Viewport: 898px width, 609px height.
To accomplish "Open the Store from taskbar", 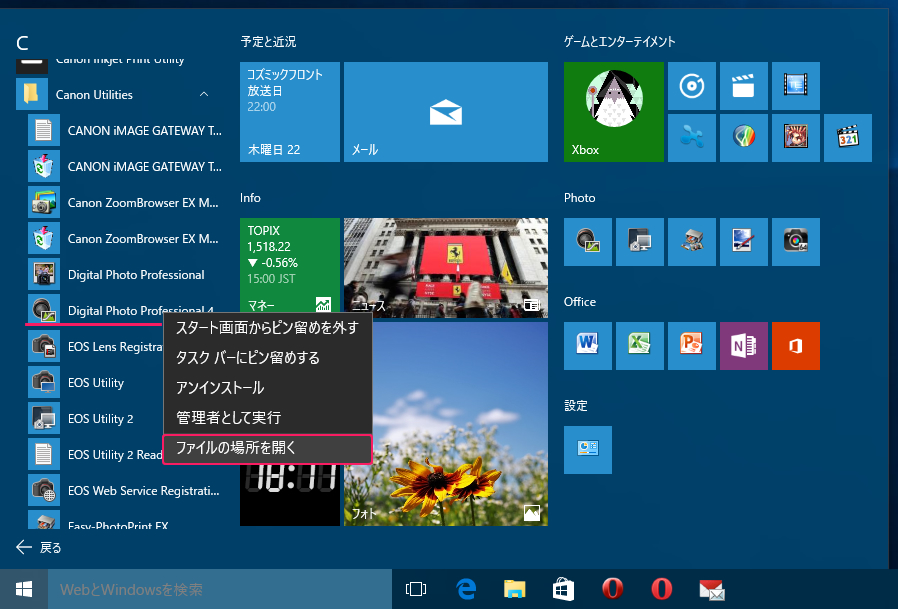I will click(x=563, y=589).
